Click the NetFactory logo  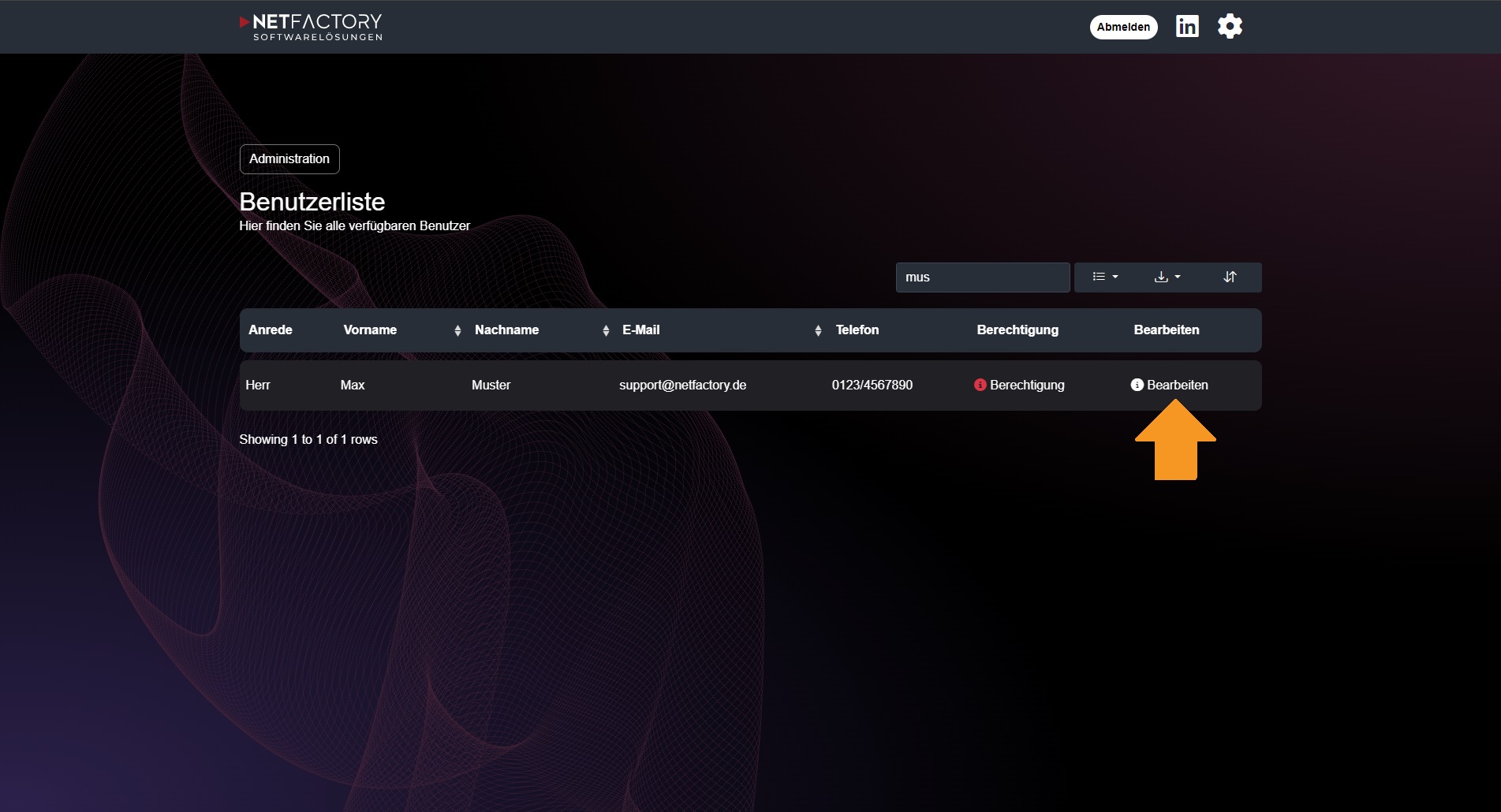[311, 27]
